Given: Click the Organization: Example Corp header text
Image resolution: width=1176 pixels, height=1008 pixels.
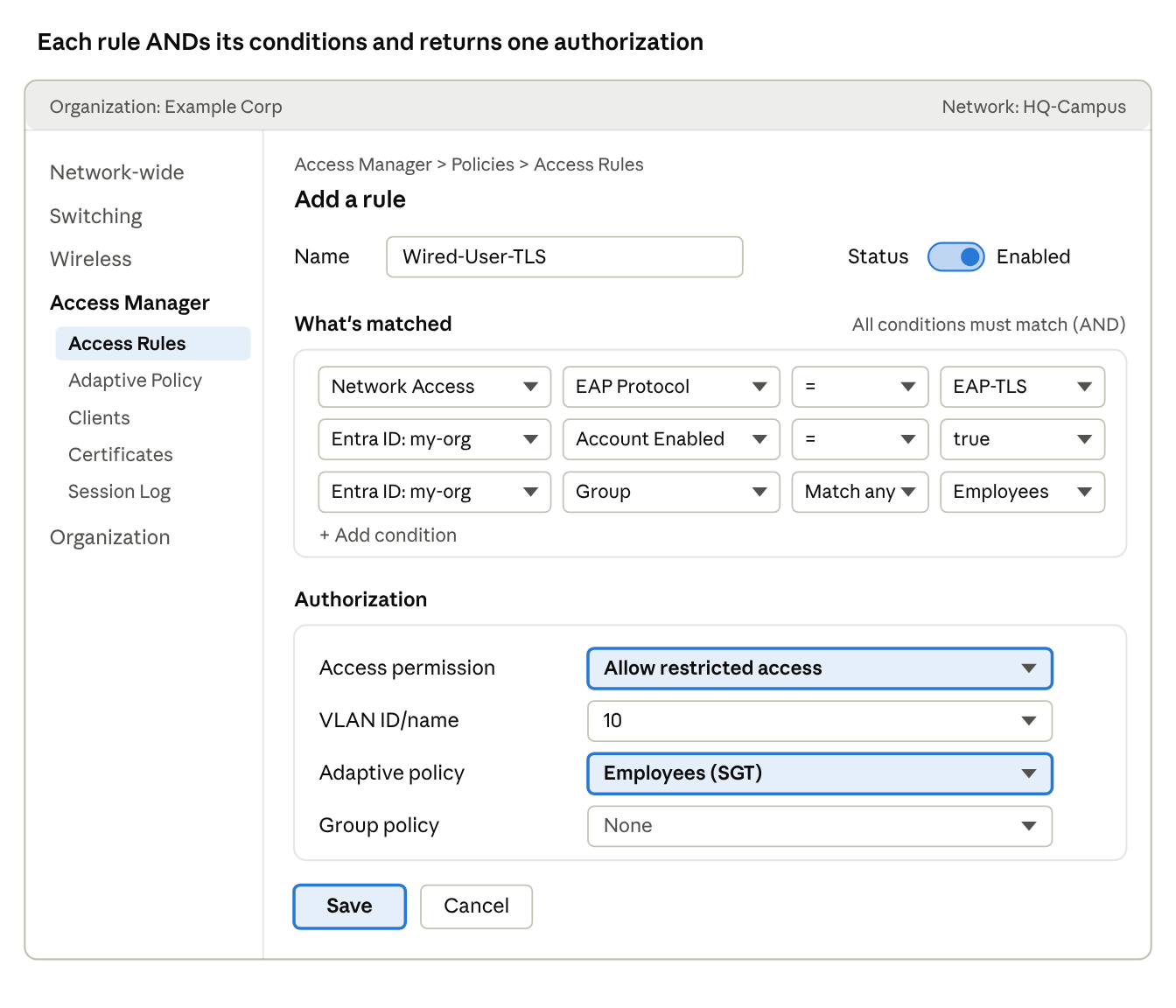Looking at the screenshot, I should point(166,107).
